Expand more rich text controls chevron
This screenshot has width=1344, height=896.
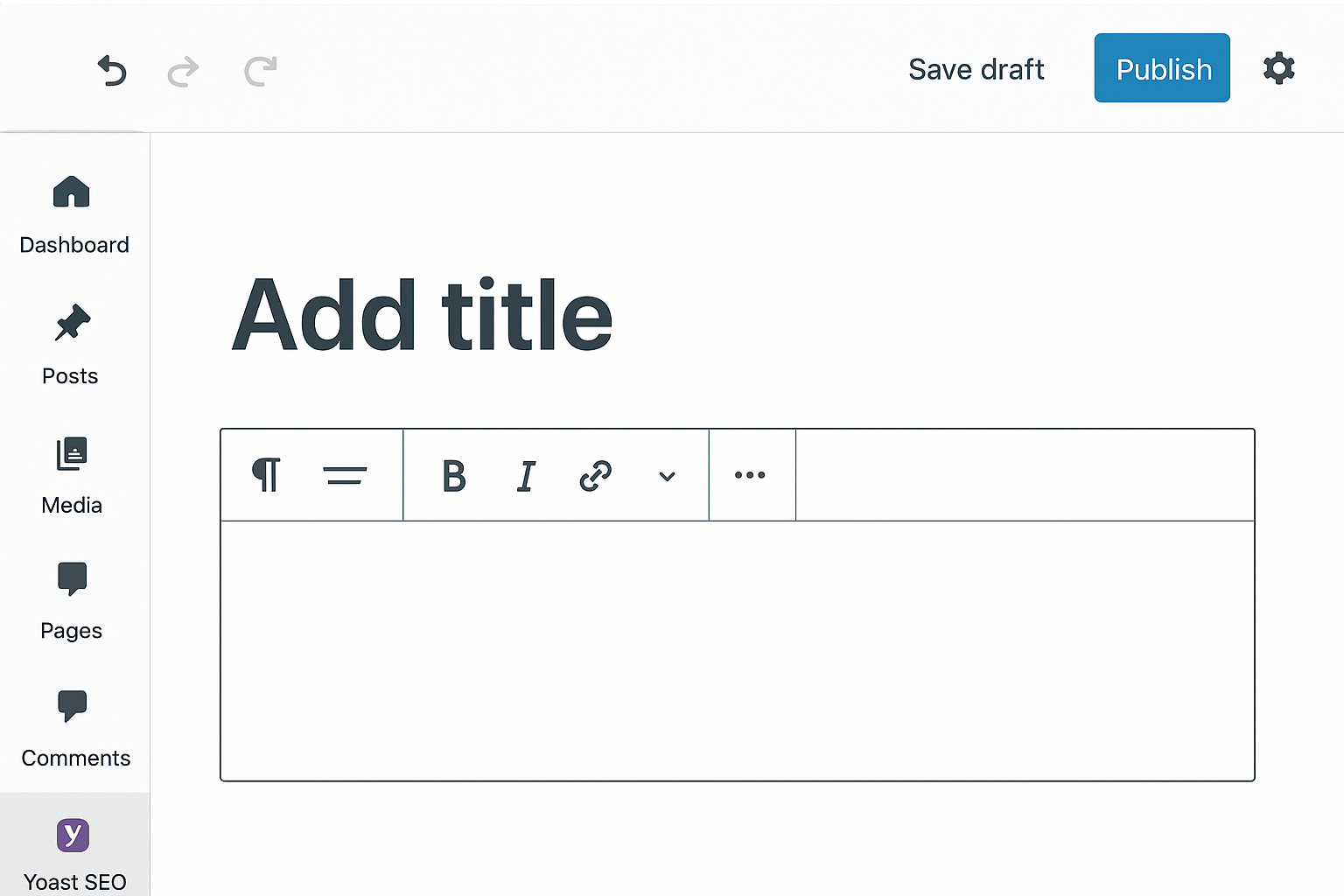click(667, 477)
